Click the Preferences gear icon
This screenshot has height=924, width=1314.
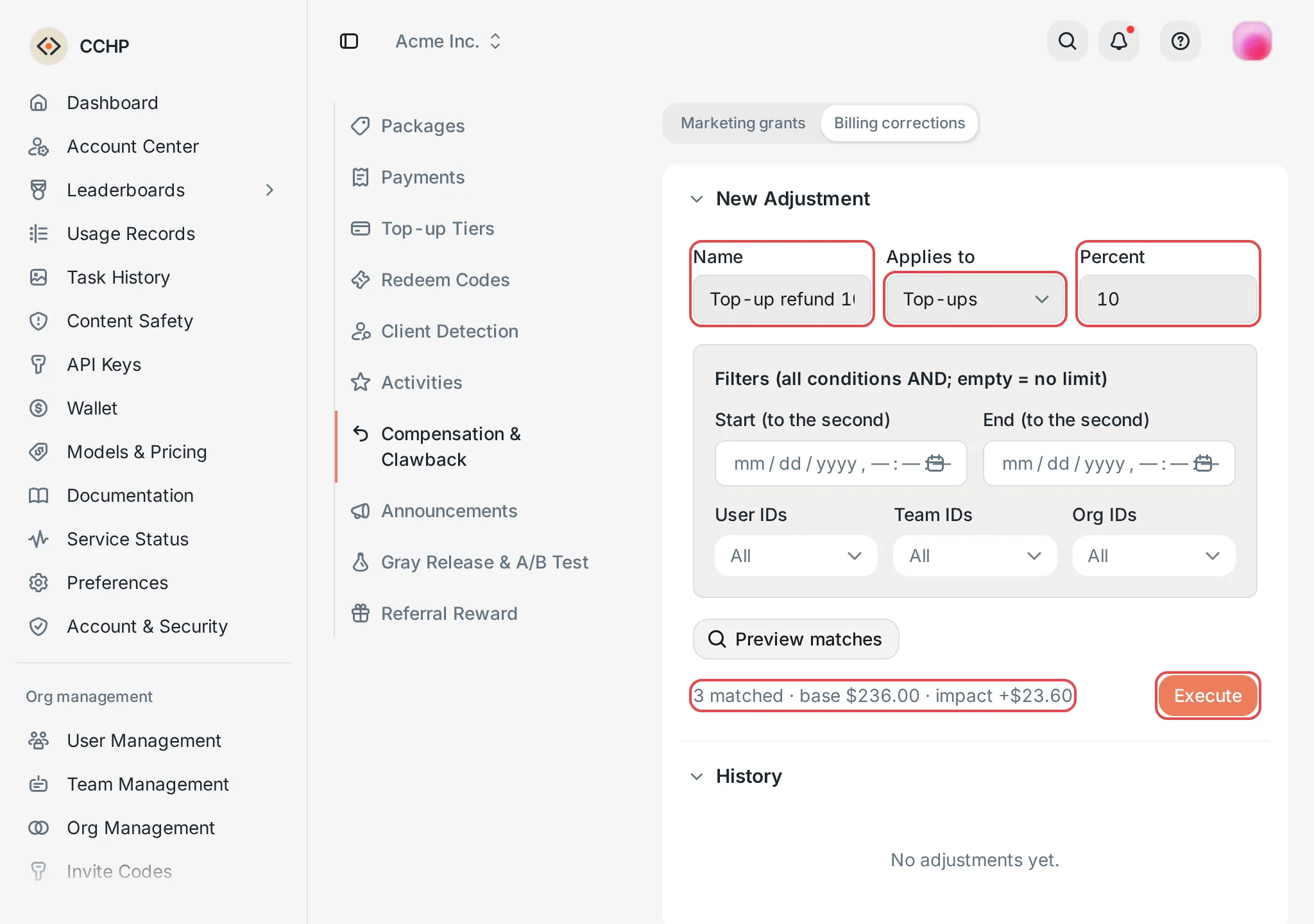[x=38, y=583]
